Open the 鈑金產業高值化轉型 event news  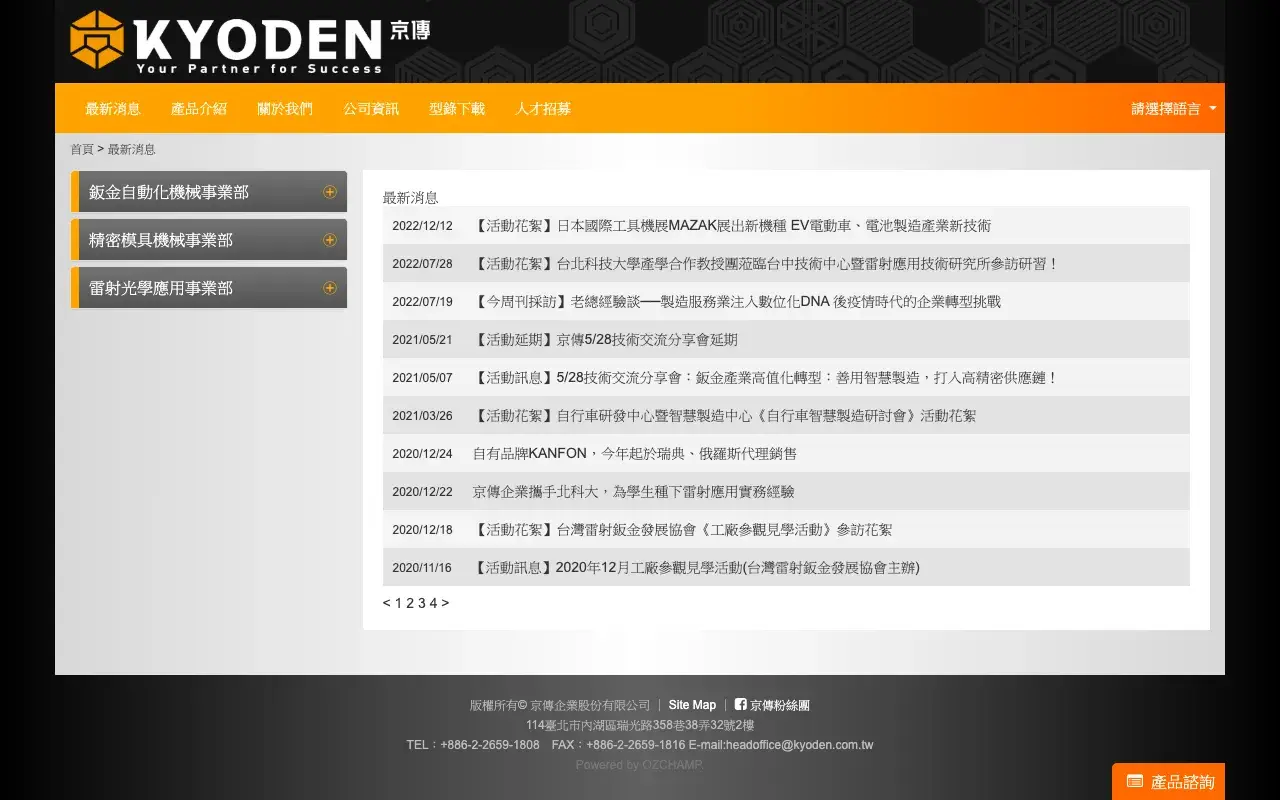(766, 378)
